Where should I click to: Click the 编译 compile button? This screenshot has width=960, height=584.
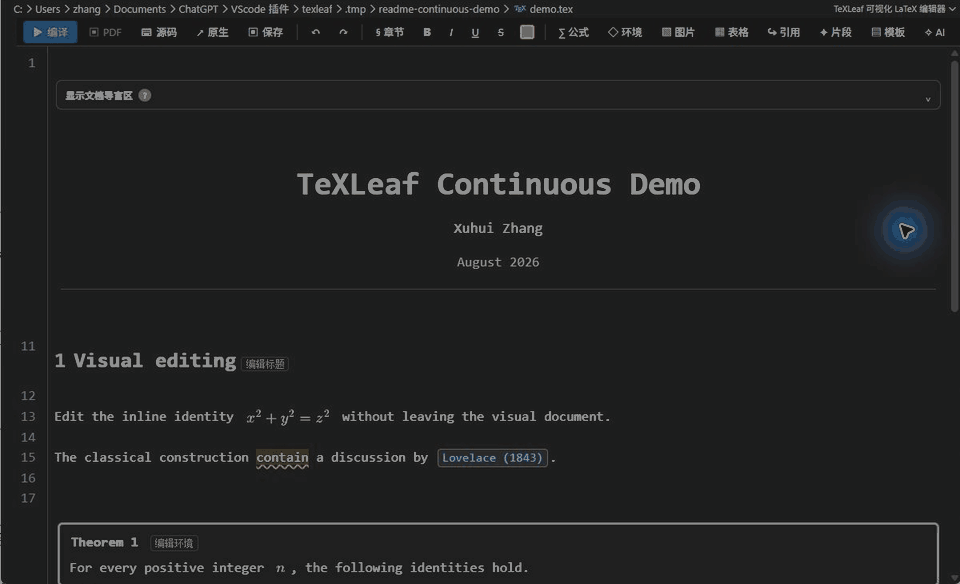[x=50, y=32]
